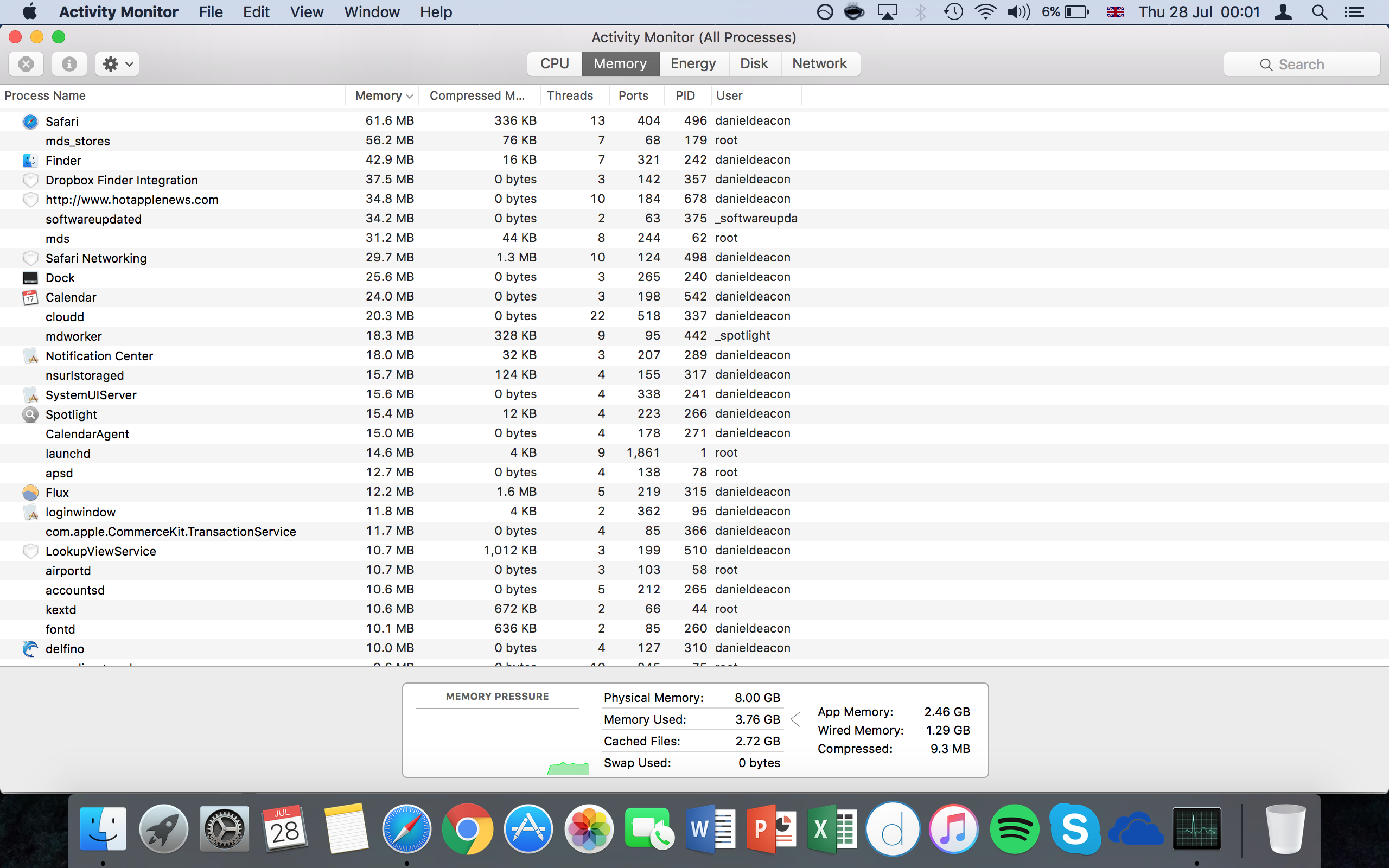Open Safari from the Dock
This screenshot has width=1389, height=868.
pos(407,828)
